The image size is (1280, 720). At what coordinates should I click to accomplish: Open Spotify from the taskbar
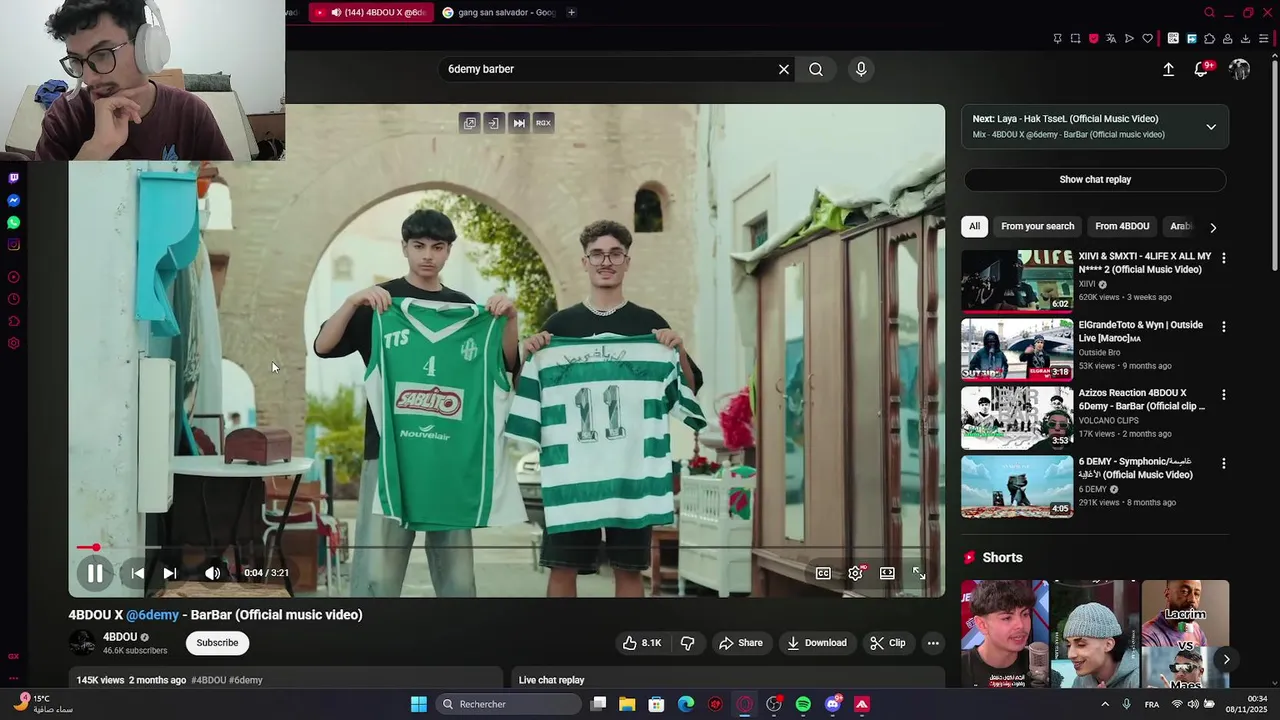(x=803, y=704)
